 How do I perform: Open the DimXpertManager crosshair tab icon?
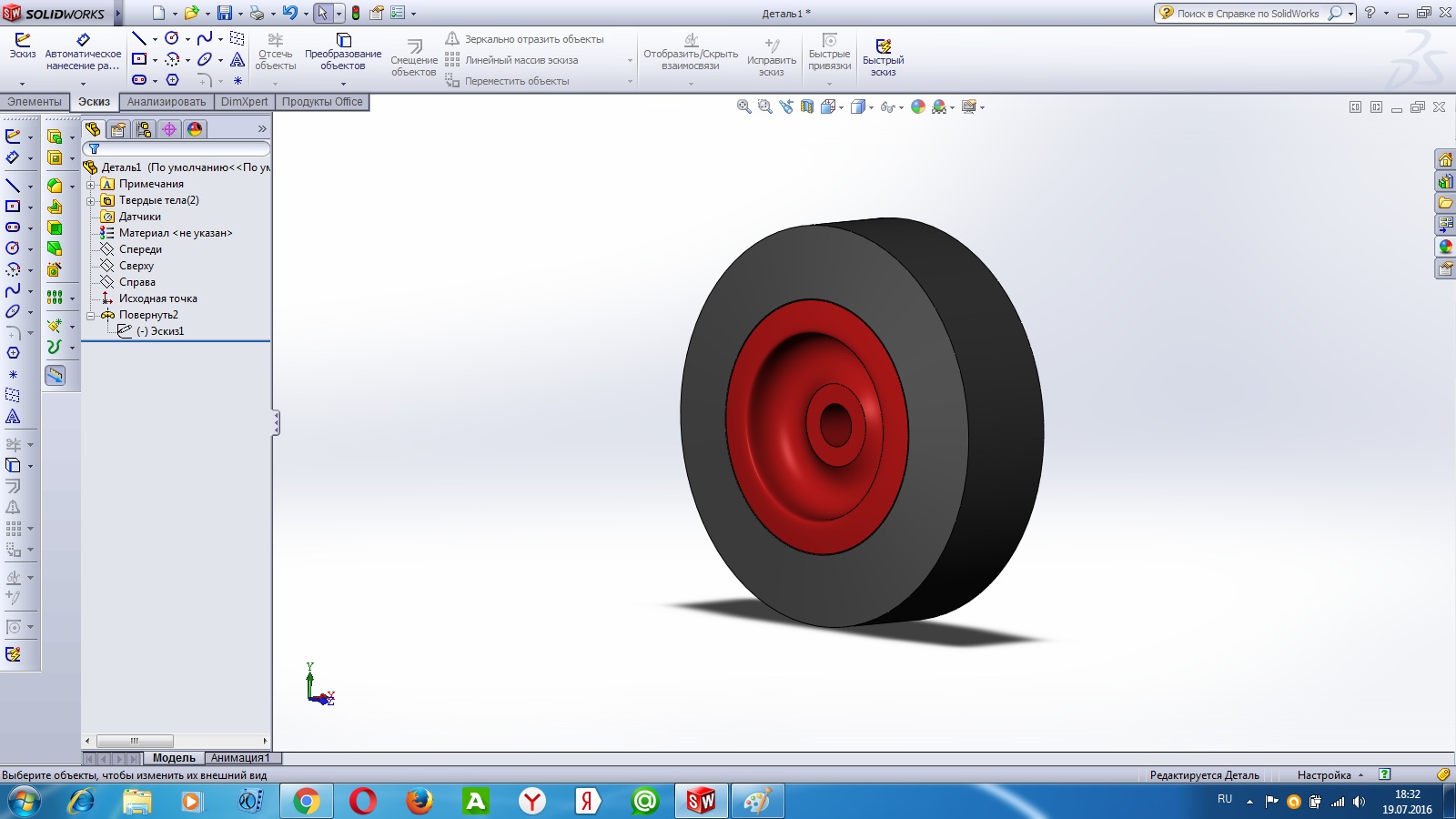[169, 129]
